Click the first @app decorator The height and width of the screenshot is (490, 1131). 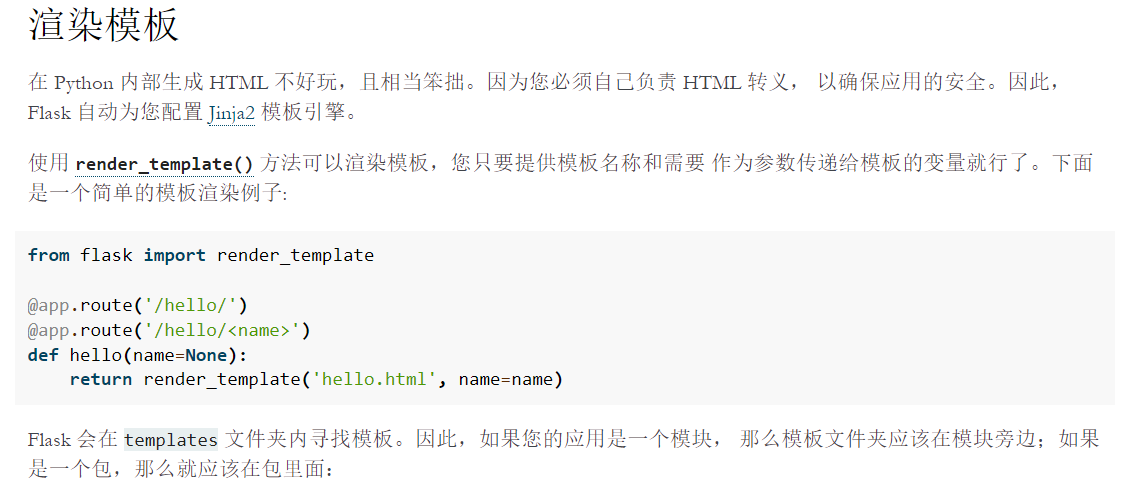(49, 306)
